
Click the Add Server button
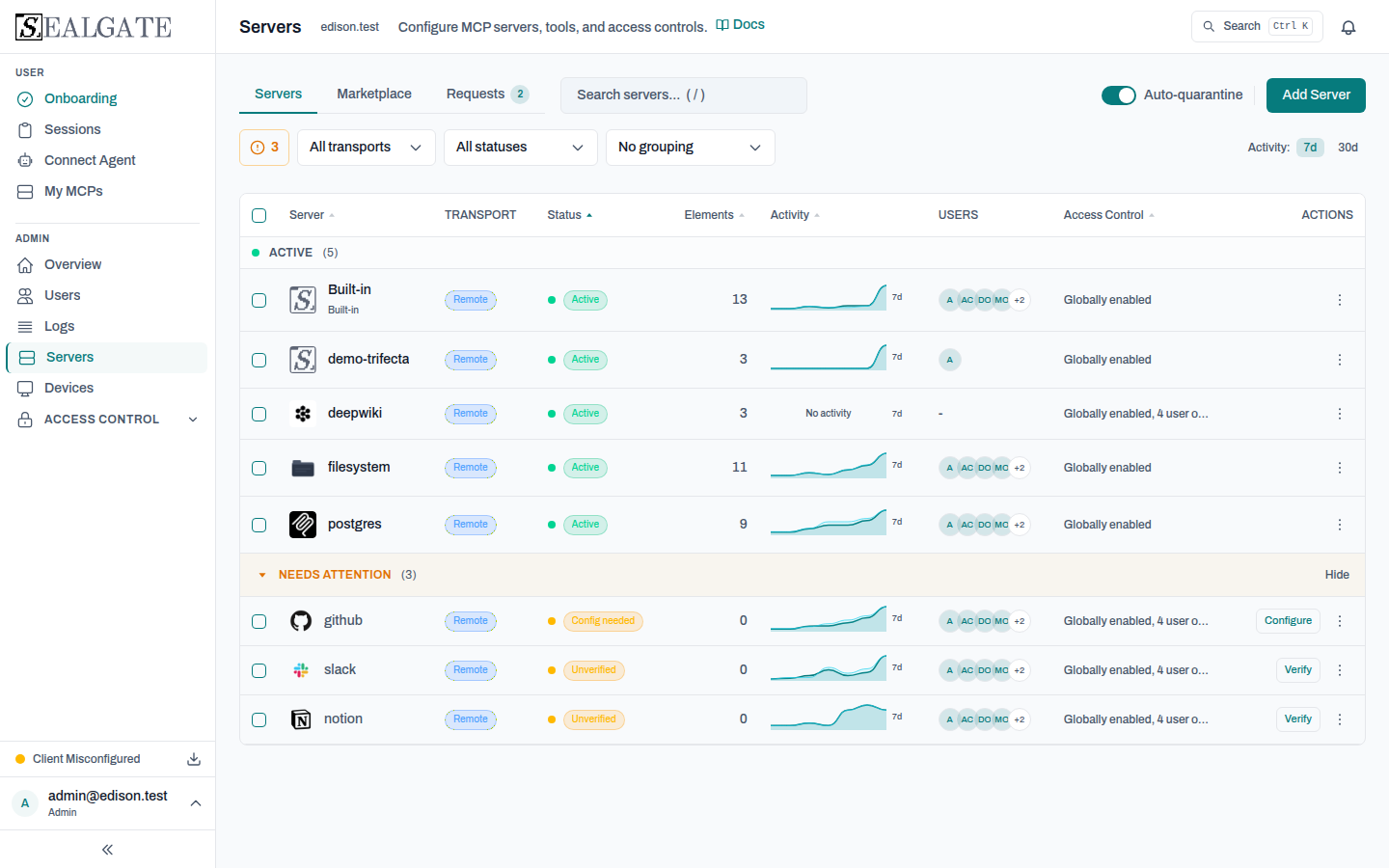pos(1316,95)
